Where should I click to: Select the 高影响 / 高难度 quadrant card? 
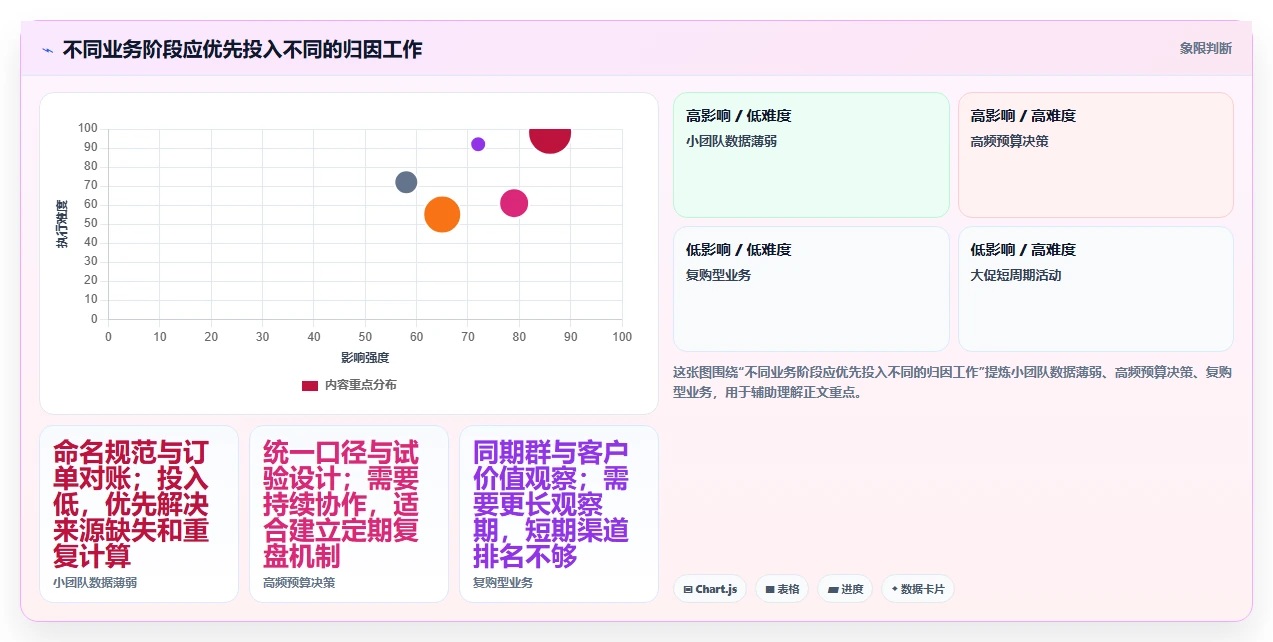pyautogui.click(x=1096, y=155)
